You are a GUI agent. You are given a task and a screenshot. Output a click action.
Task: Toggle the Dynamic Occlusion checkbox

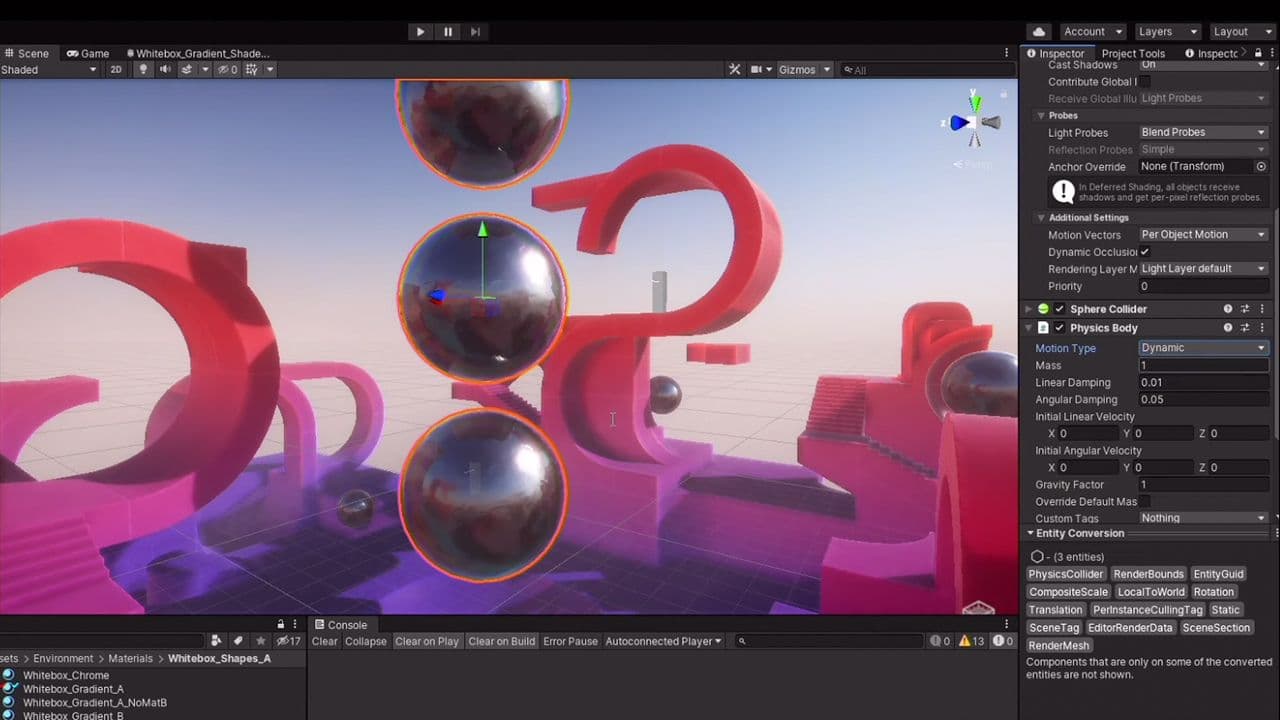point(1145,252)
